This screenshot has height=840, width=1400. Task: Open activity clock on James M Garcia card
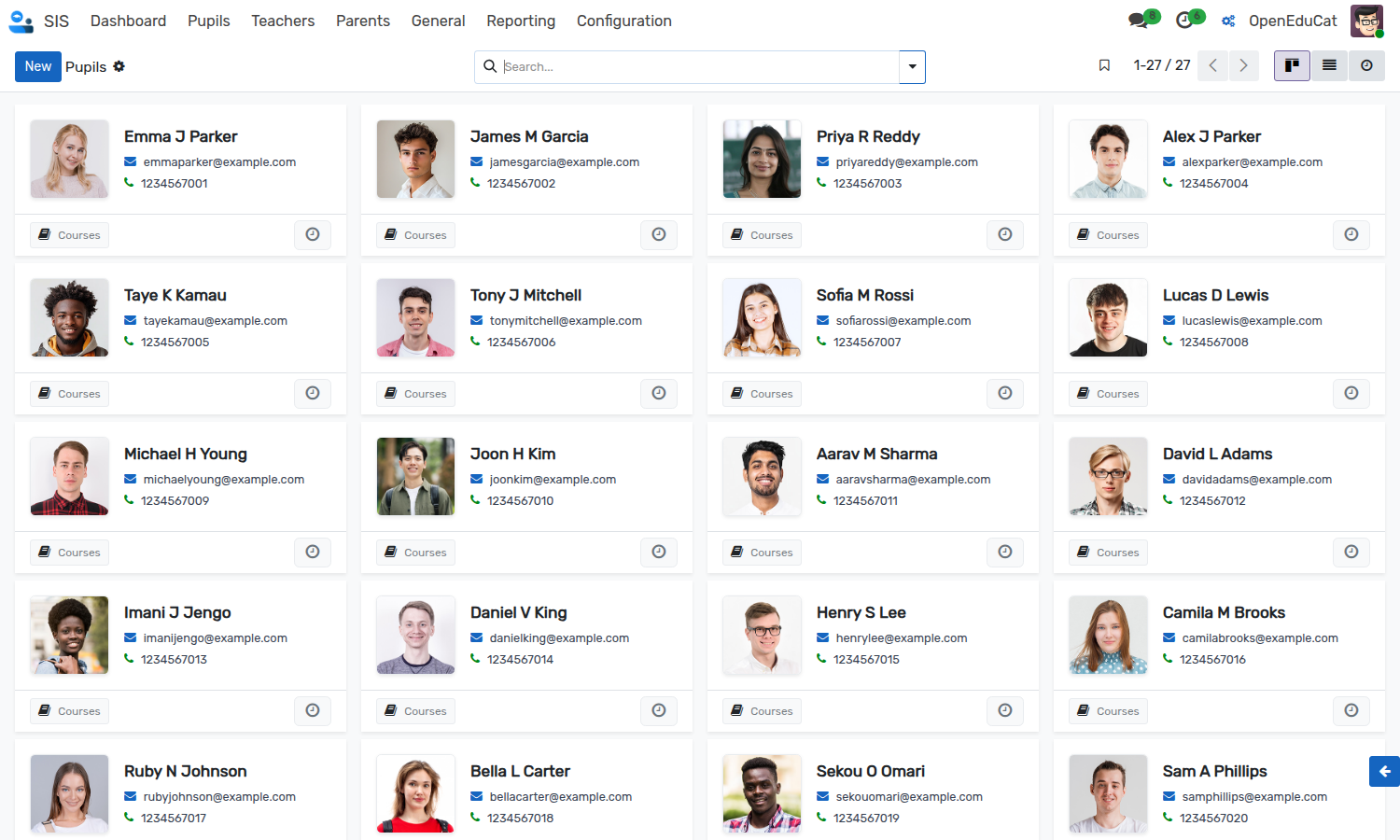[659, 235]
